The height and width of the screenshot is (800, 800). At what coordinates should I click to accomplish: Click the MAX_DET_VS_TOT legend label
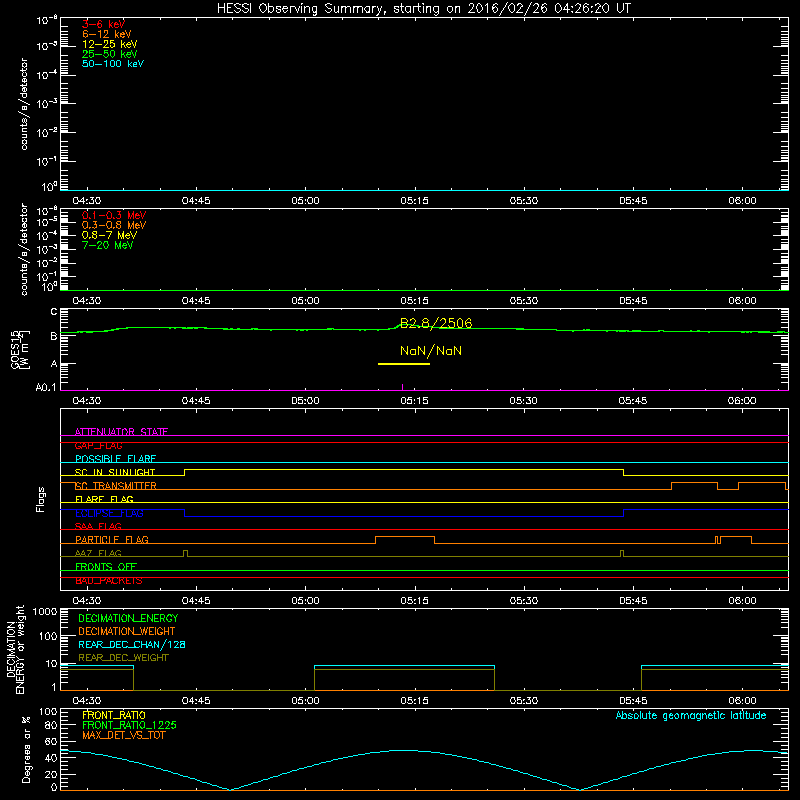124,735
